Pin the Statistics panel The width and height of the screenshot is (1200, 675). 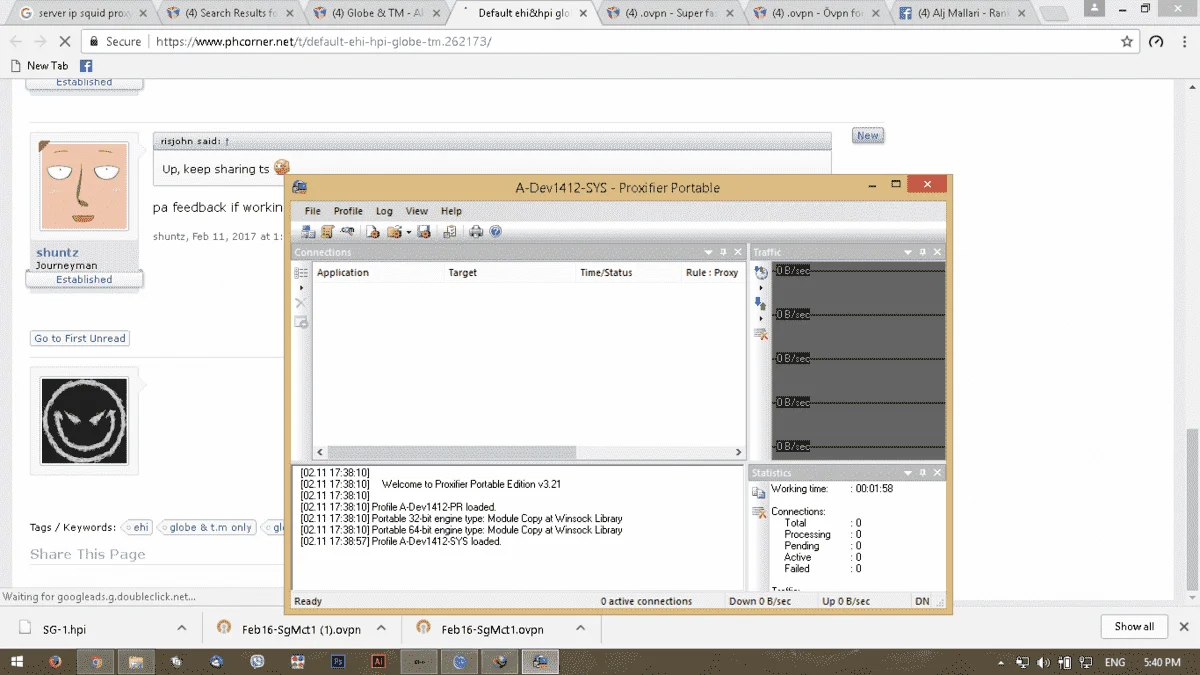[x=923, y=472]
